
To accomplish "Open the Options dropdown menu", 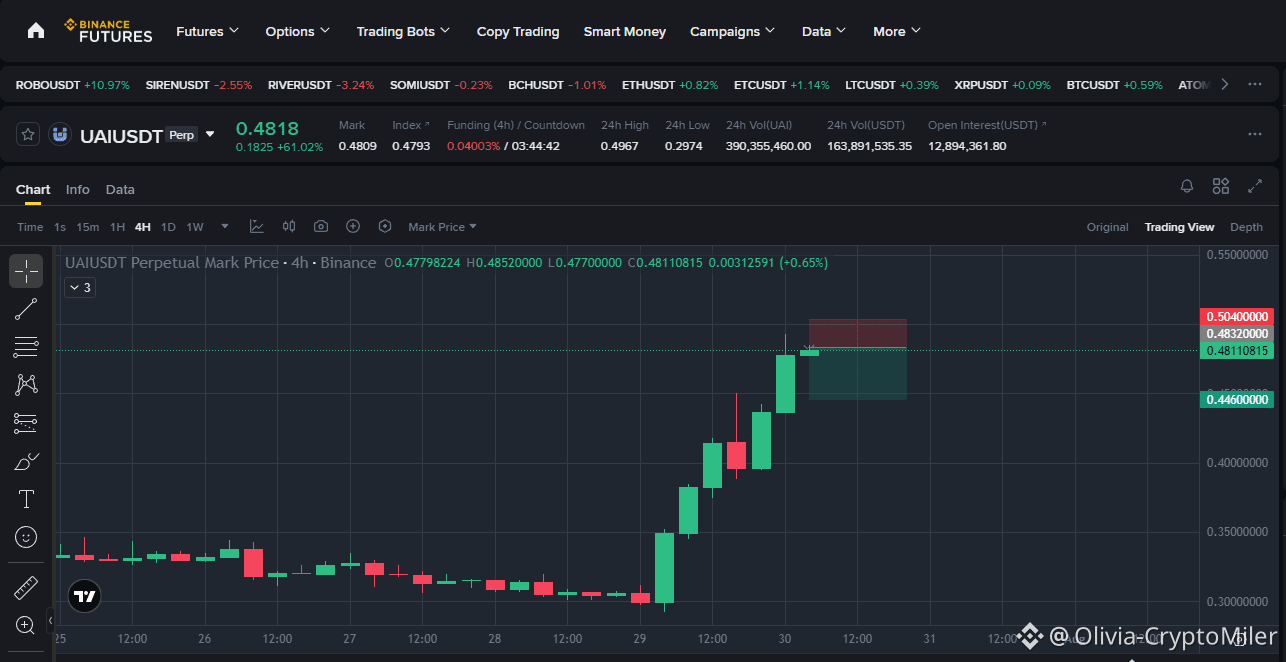I will (x=298, y=31).
